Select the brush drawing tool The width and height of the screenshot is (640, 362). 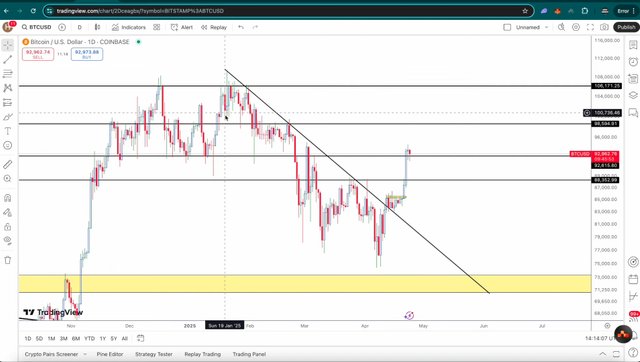coord(7,117)
